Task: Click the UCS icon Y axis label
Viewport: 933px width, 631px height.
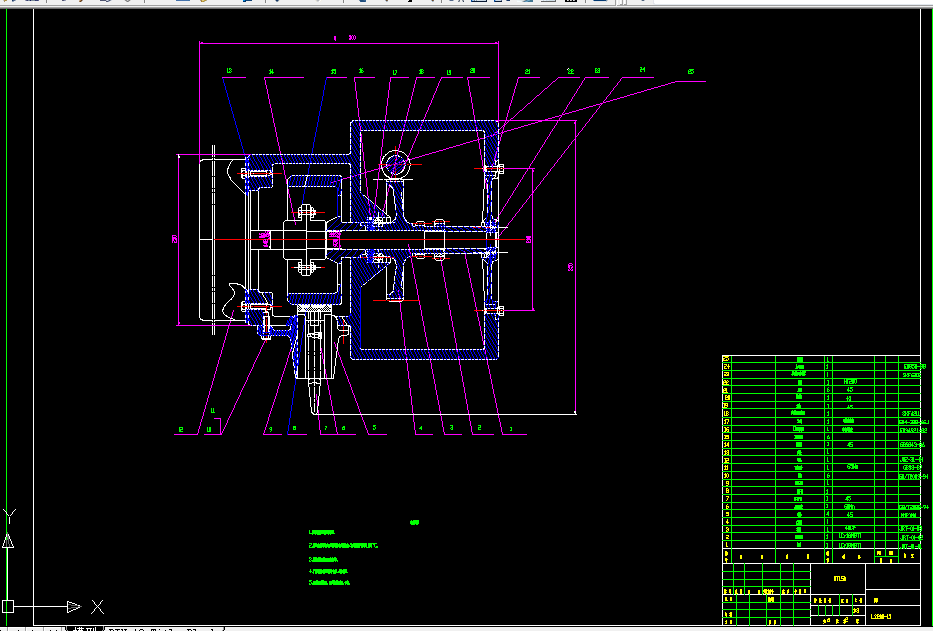Action: (x=9, y=516)
